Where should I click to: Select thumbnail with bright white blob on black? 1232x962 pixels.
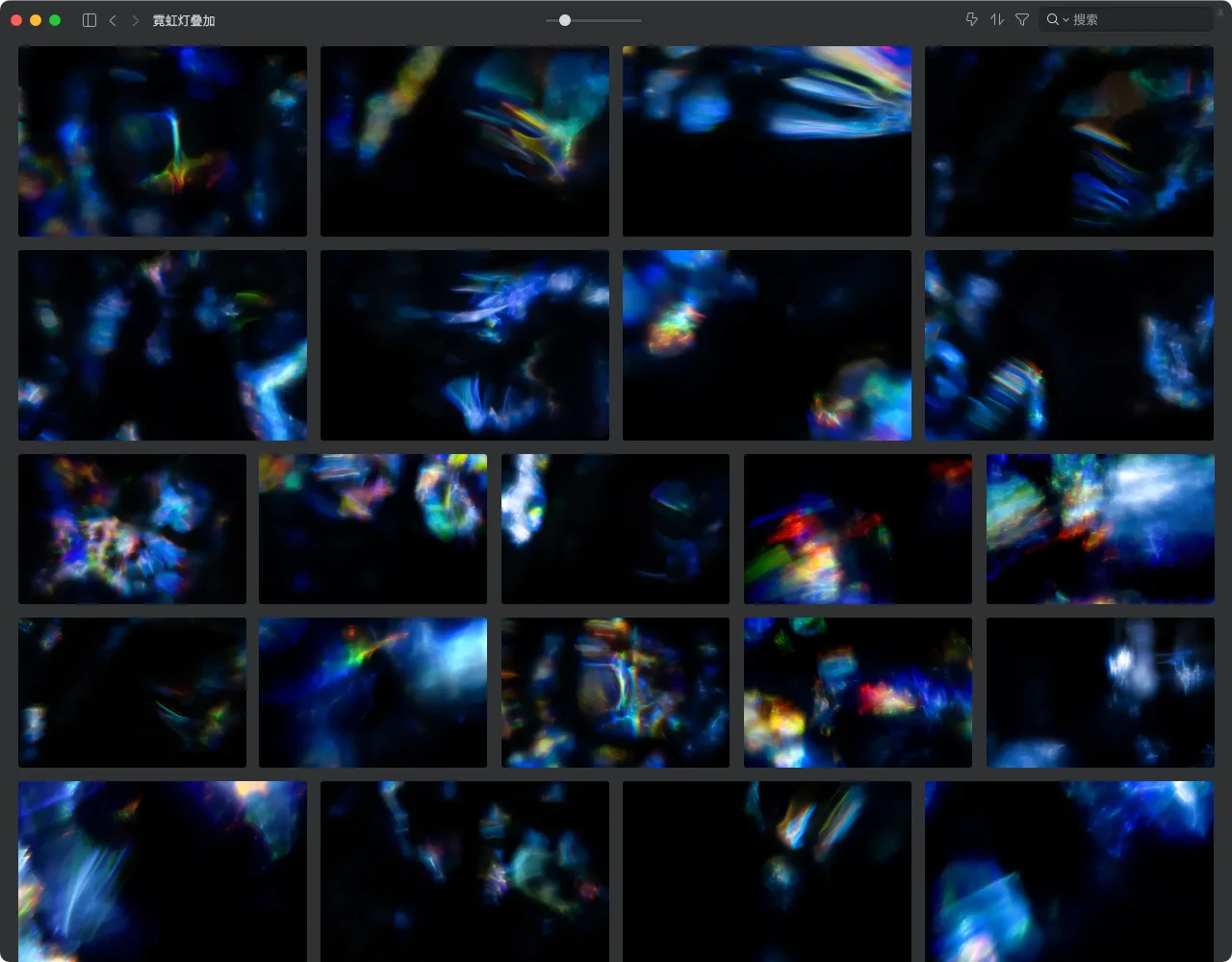[x=615, y=529]
